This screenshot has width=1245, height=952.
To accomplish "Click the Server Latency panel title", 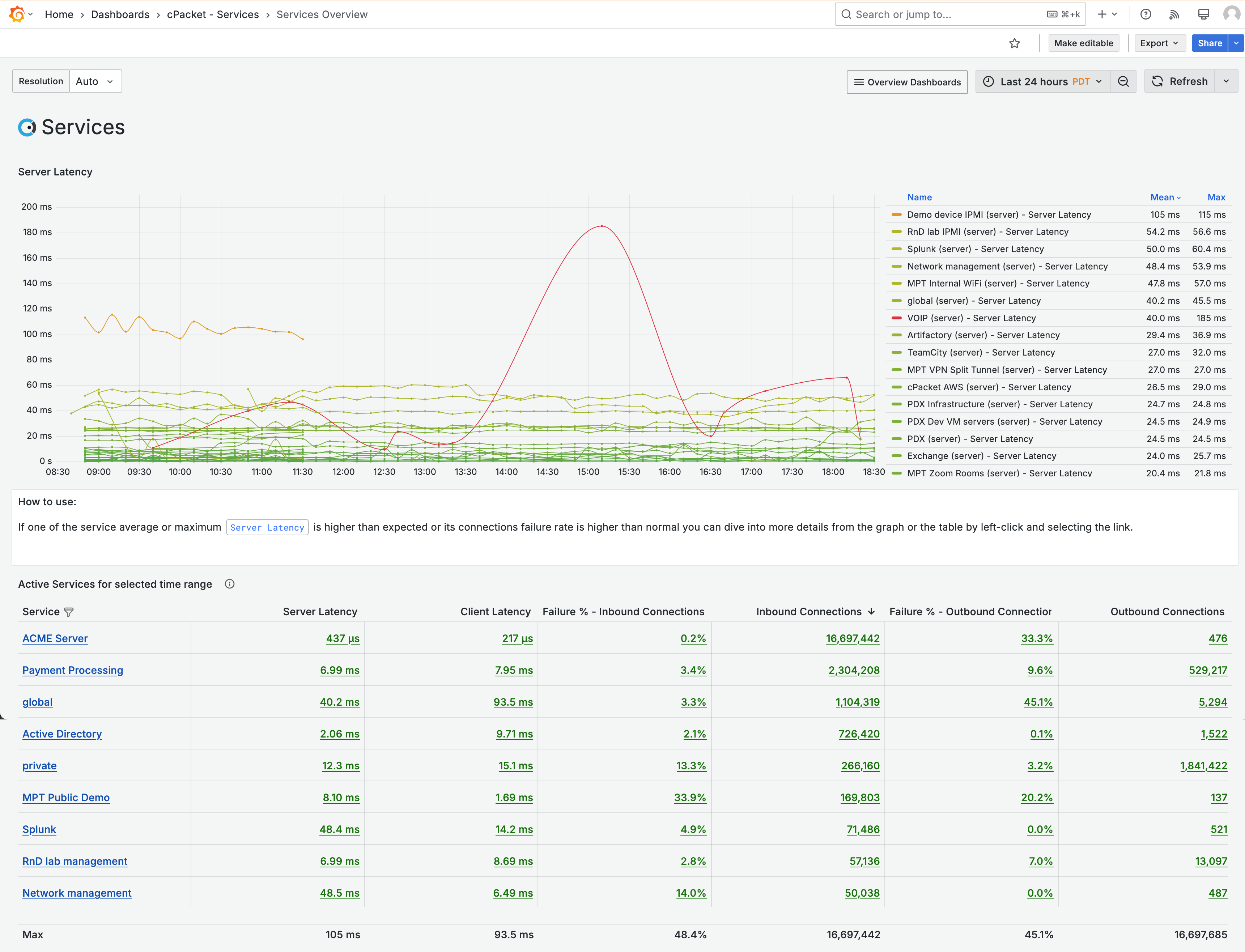I will tap(55, 172).
